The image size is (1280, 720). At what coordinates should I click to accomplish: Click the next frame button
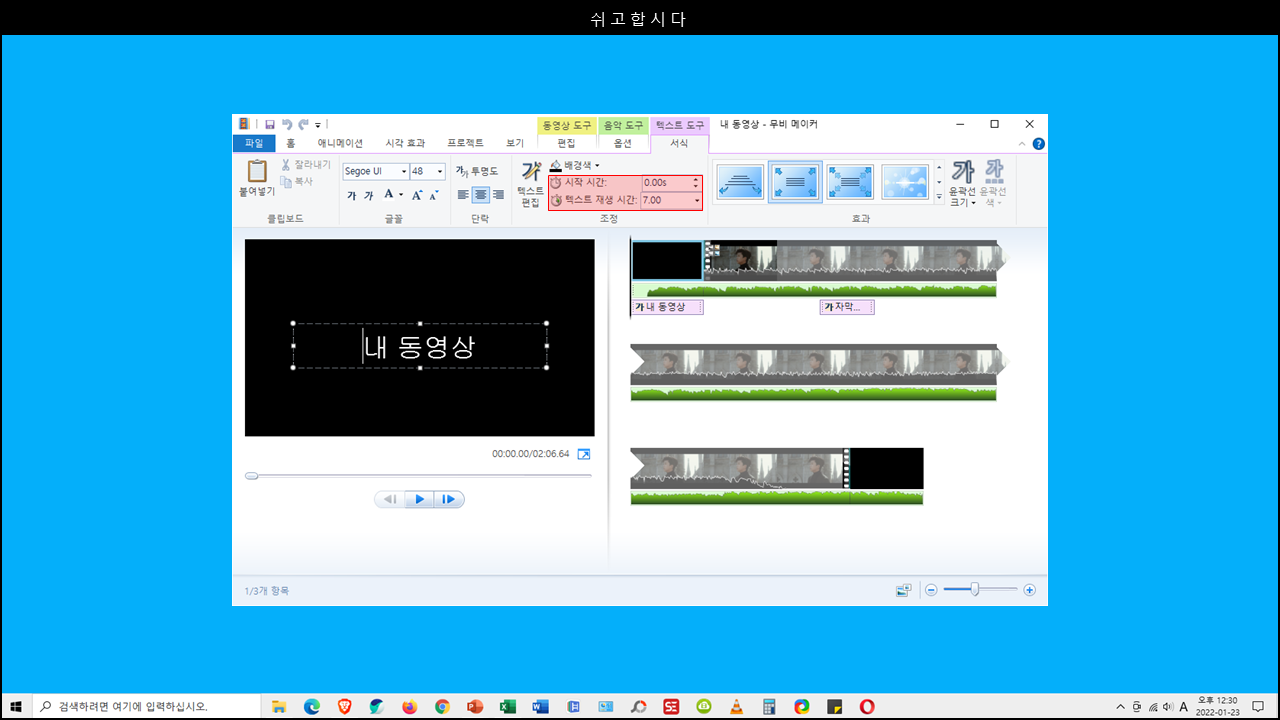[448, 499]
